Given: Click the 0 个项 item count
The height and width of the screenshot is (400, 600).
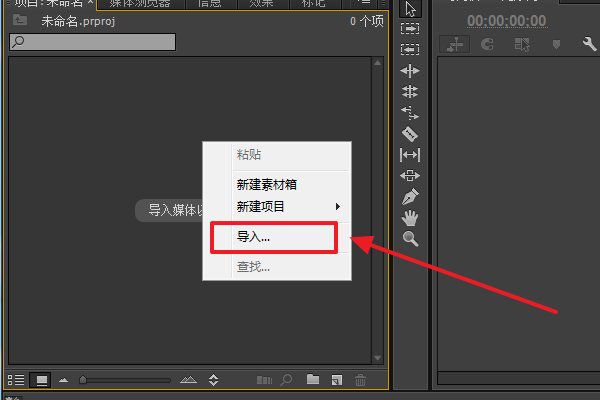Looking at the screenshot, I should [x=367, y=21].
